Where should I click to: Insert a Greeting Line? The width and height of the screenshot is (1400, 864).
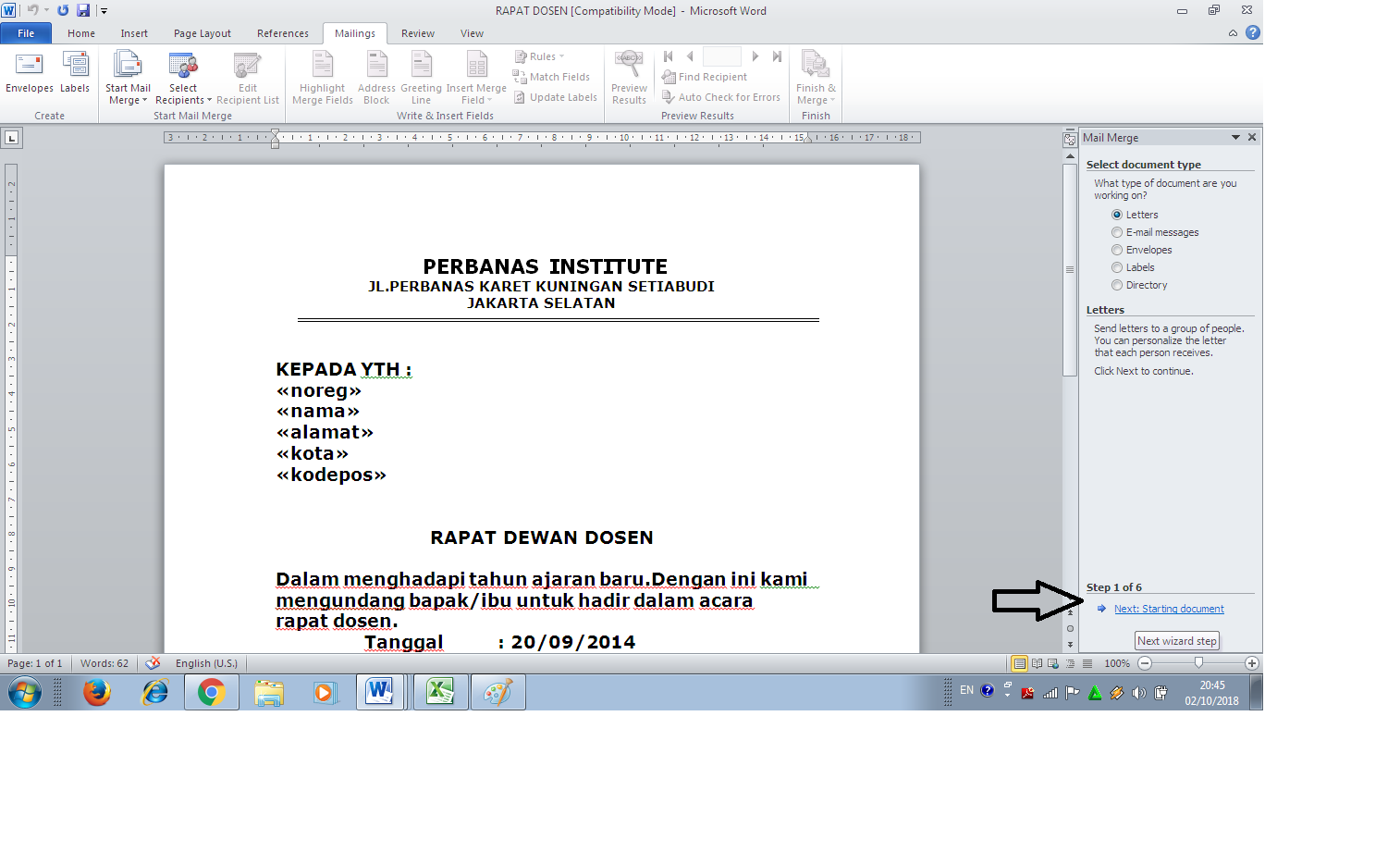point(421,79)
